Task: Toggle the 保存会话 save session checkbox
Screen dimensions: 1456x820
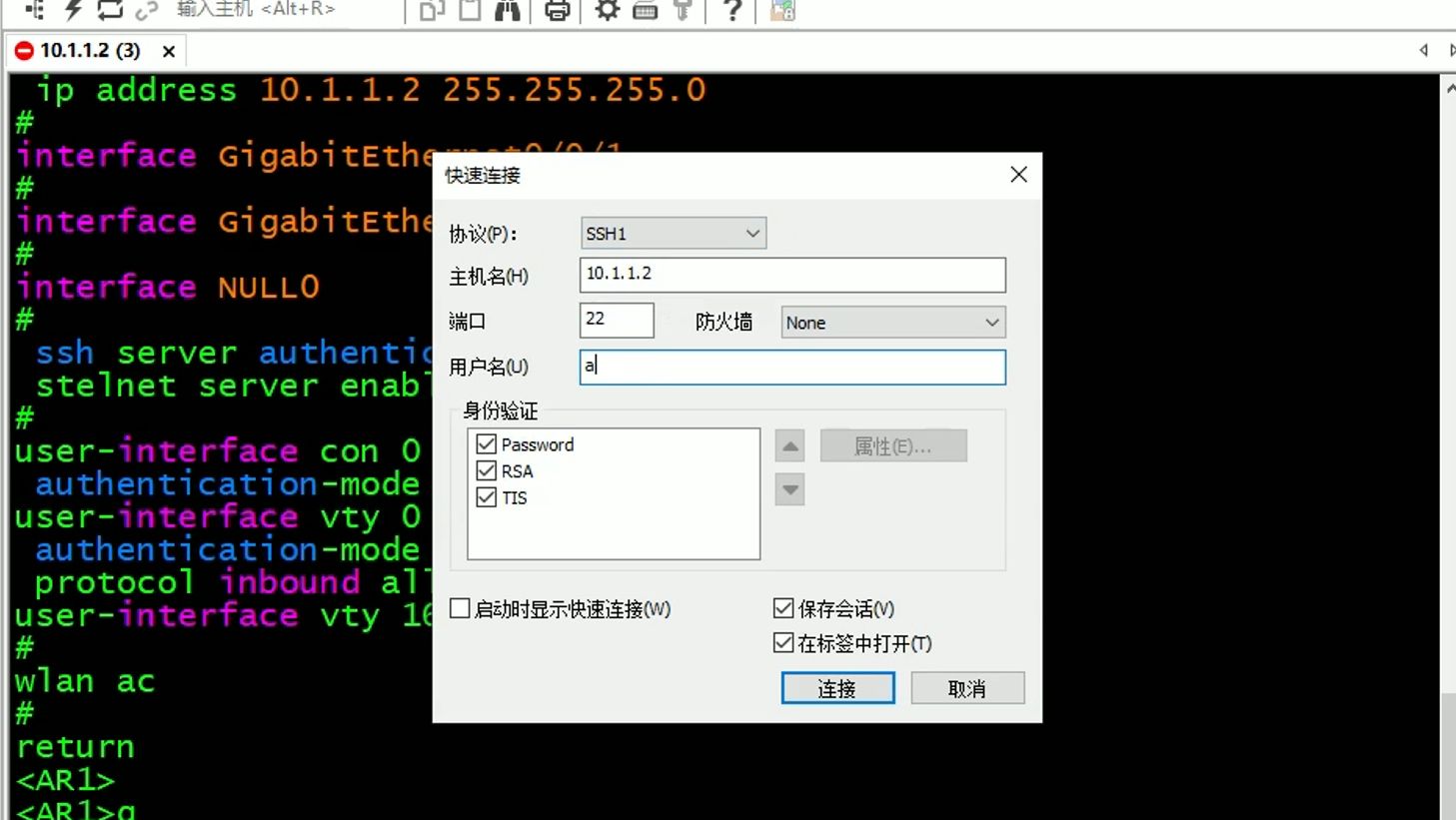Action: click(783, 608)
